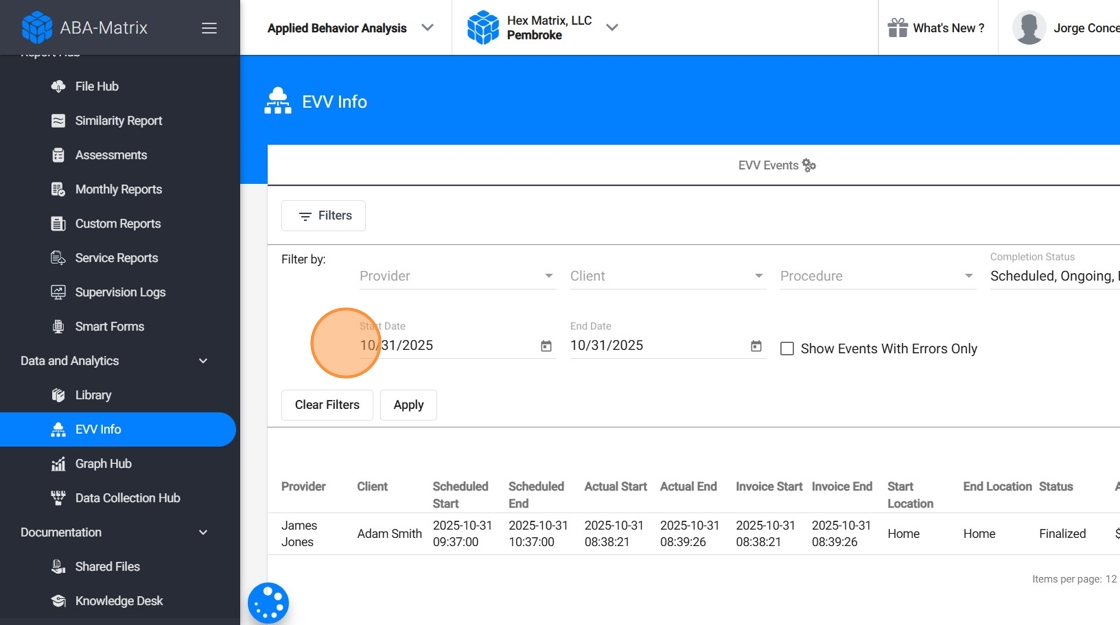Viewport: 1120px width, 625px height.
Task: Select the EVV Events tab
Action: pyautogui.click(x=776, y=166)
